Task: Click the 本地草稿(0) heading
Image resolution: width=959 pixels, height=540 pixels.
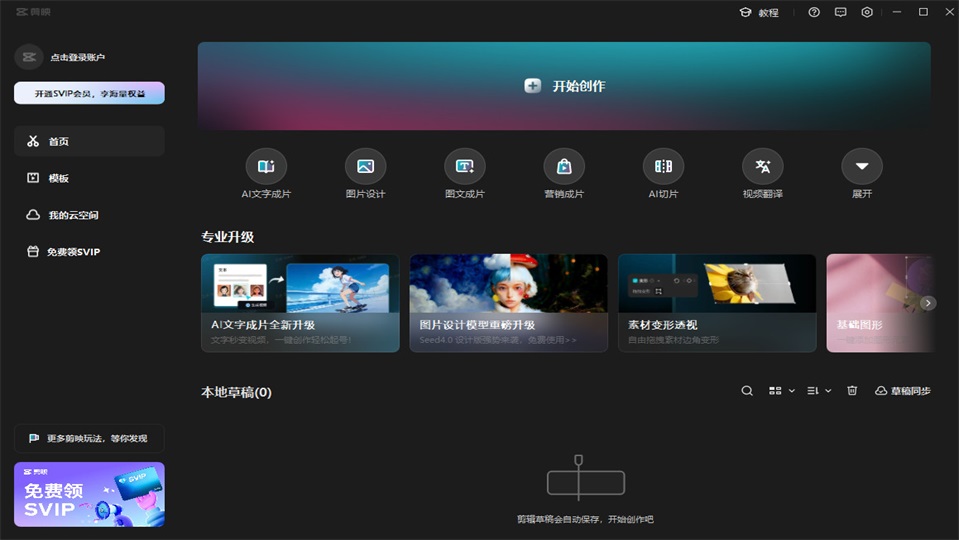Action: 236,392
